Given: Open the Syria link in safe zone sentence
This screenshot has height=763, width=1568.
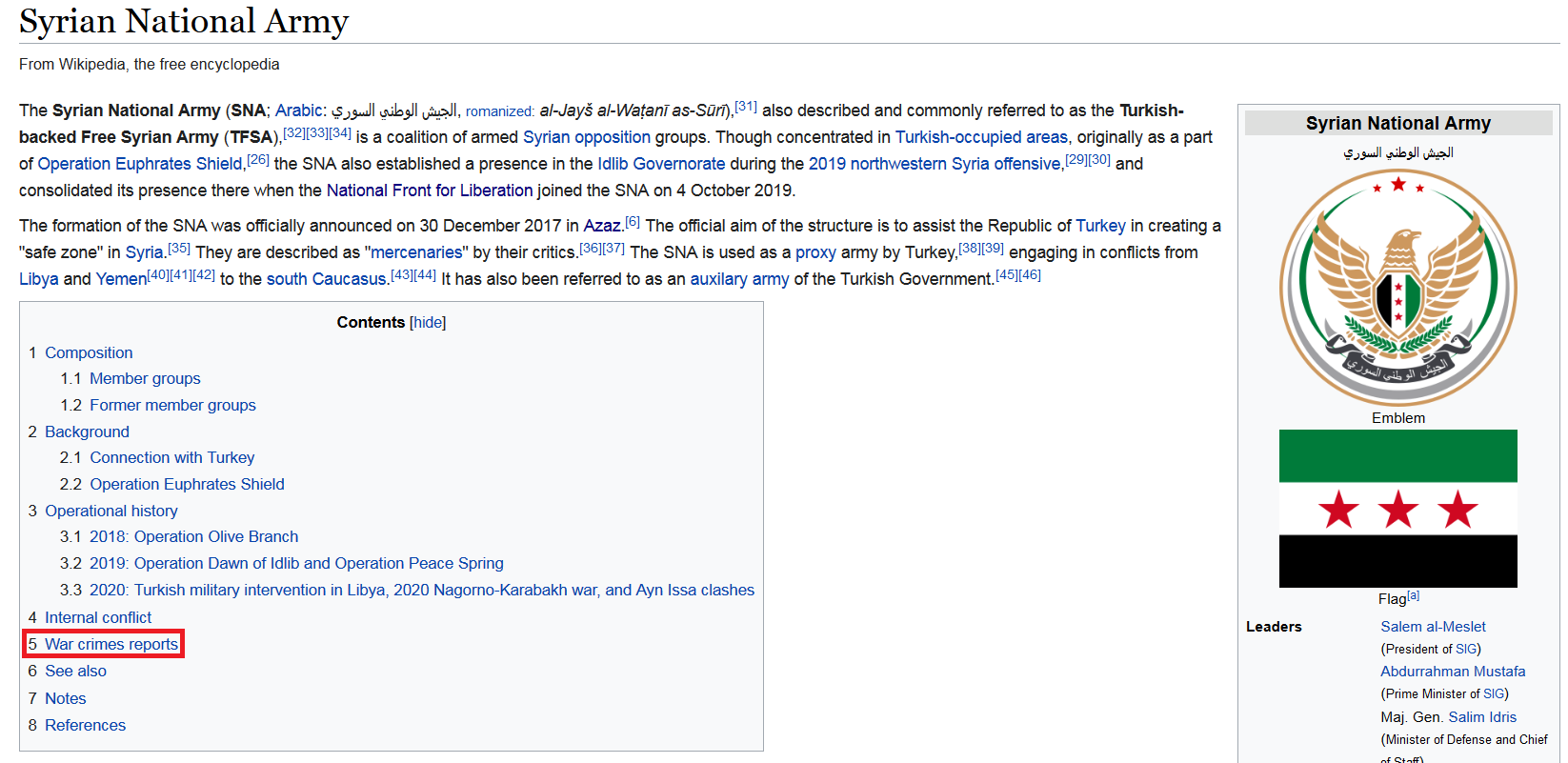Looking at the screenshot, I should (145, 252).
